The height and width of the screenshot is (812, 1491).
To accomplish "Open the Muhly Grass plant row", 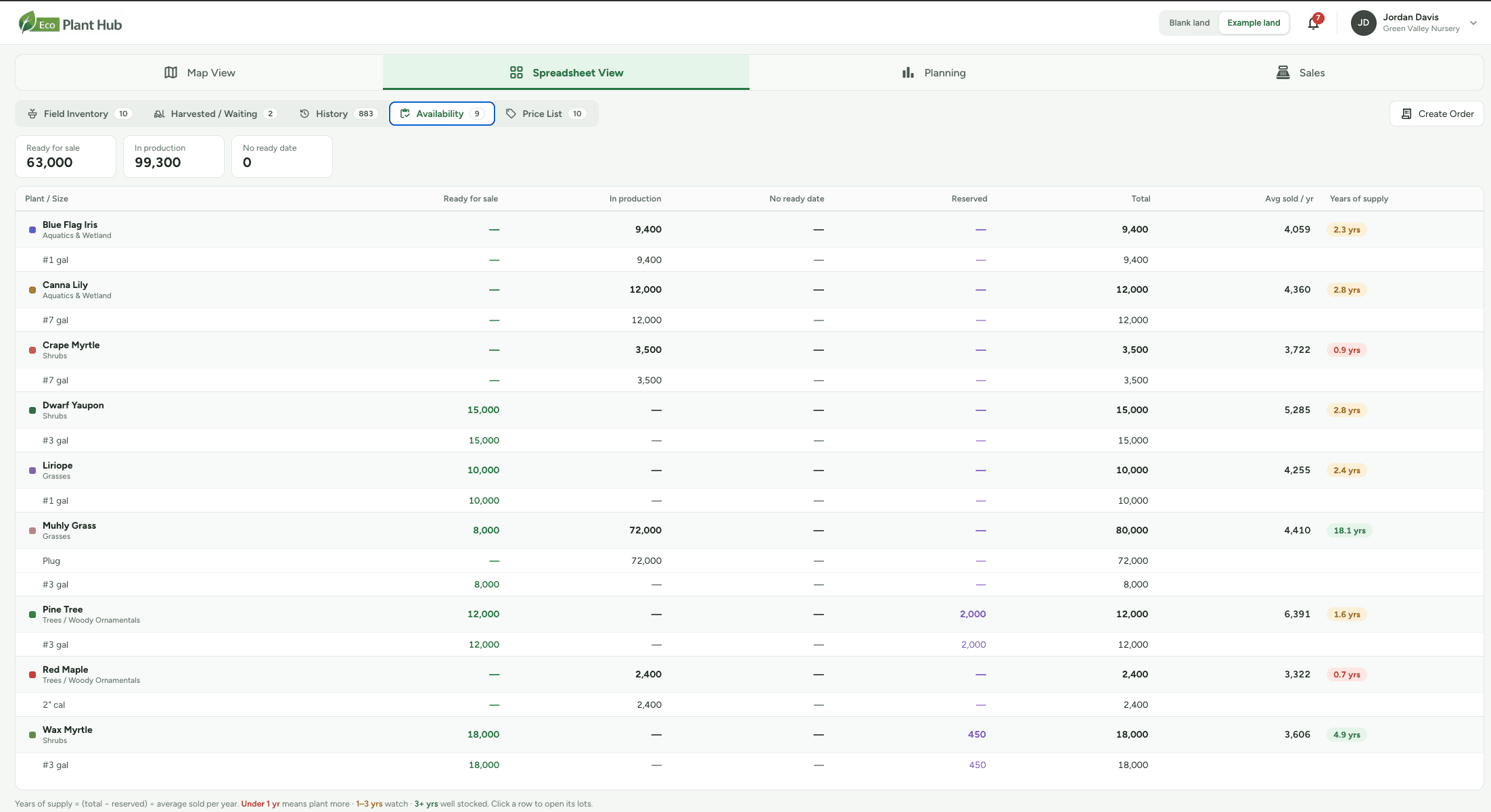I will [x=750, y=531].
